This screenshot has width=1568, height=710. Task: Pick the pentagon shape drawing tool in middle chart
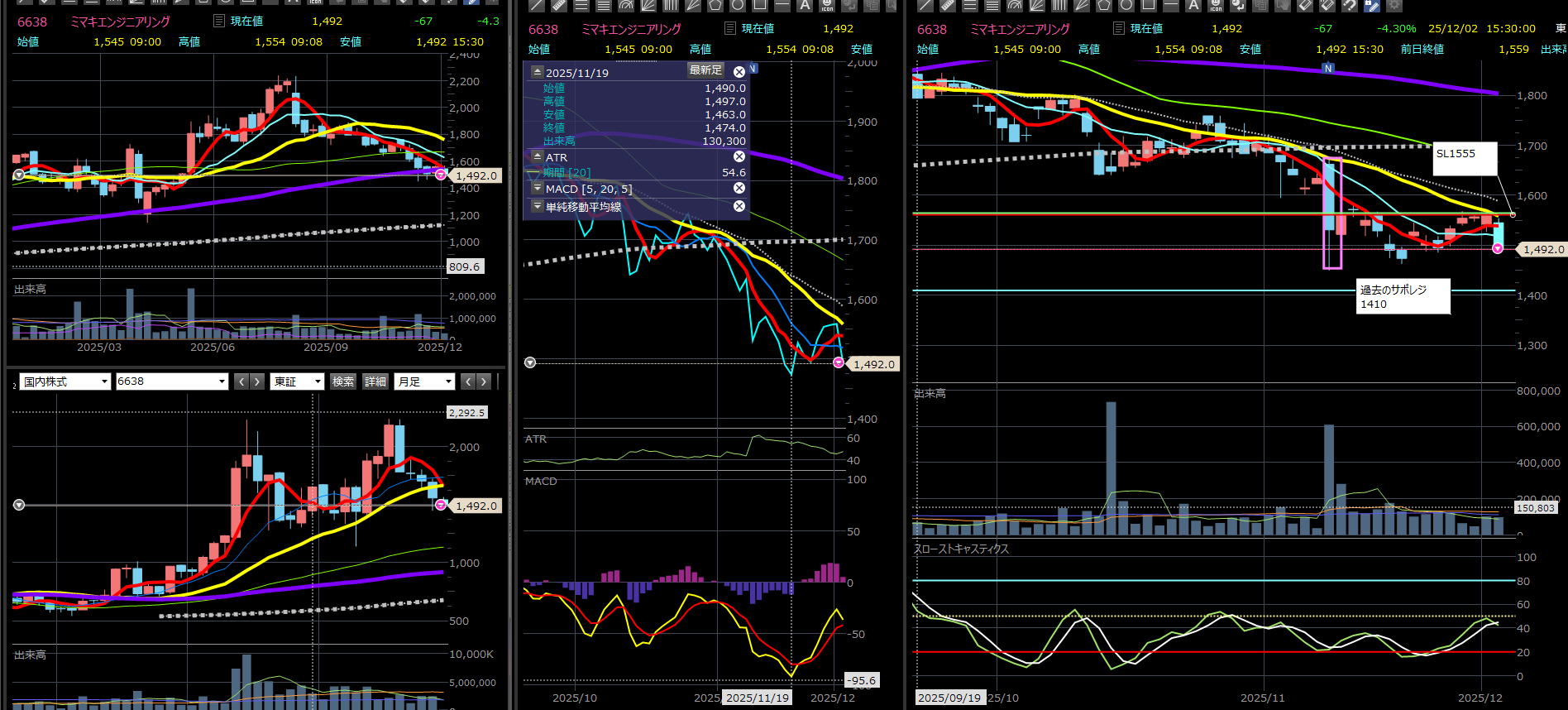click(x=715, y=5)
